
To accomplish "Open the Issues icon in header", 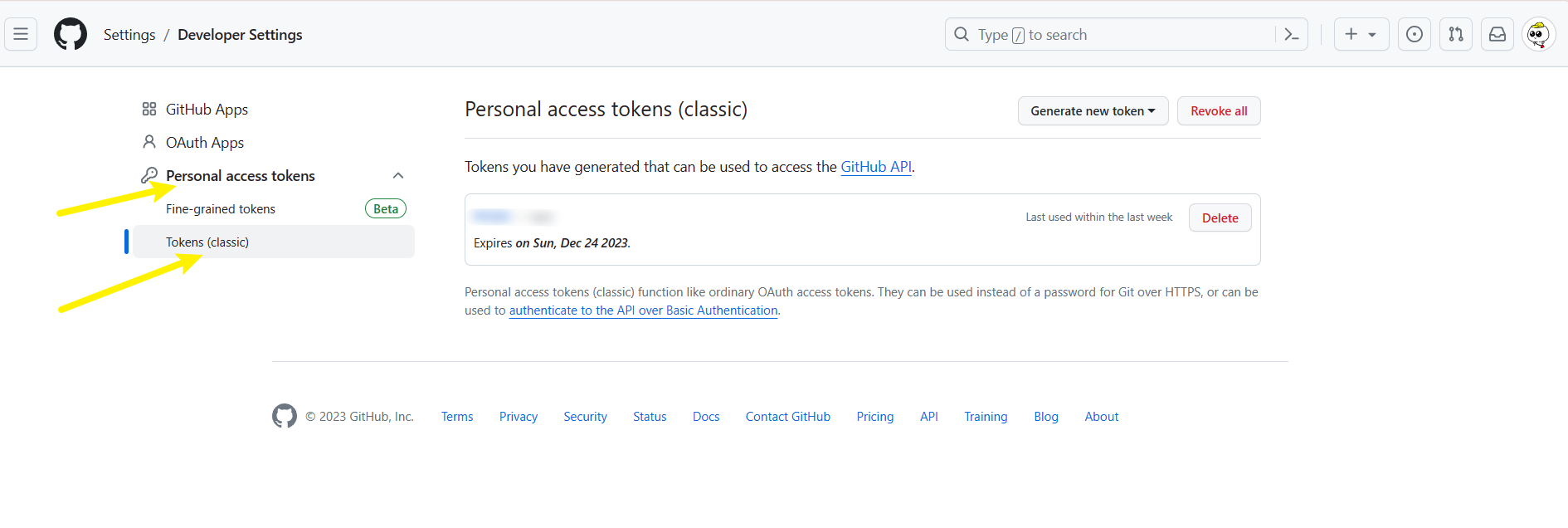I will (1415, 34).
